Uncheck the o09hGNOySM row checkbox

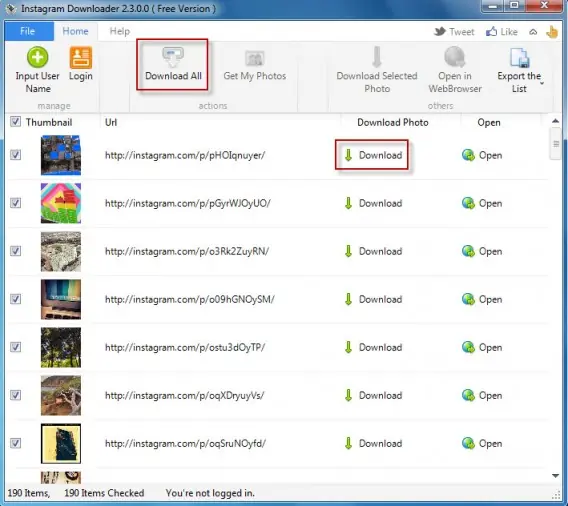pyautogui.click(x=15, y=299)
